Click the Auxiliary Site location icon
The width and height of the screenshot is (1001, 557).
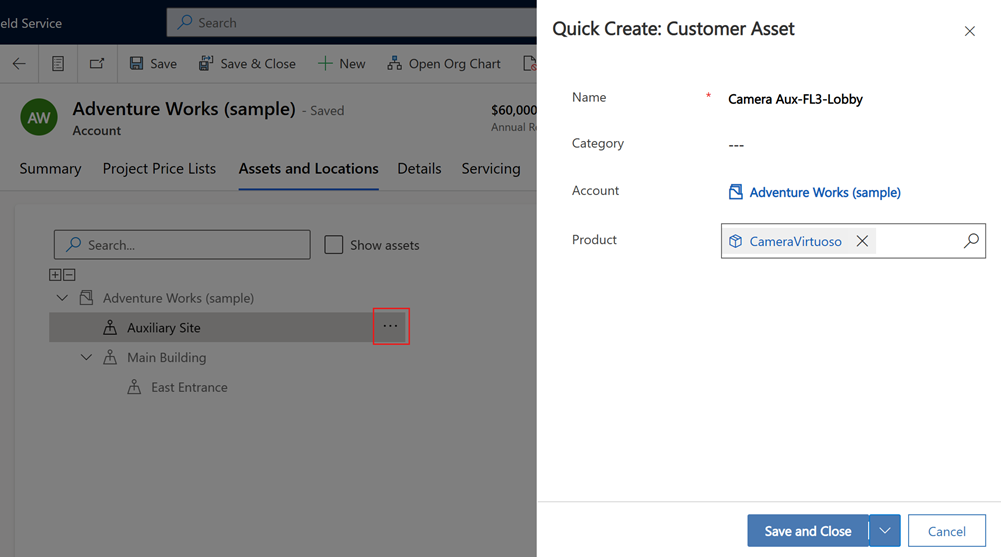(110, 327)
